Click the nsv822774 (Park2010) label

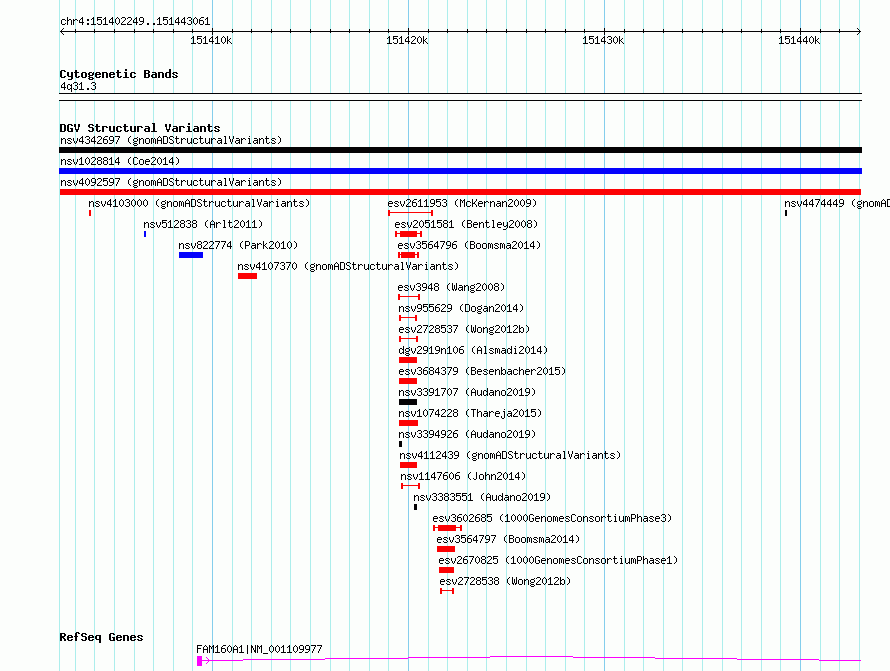pos(238,245)
